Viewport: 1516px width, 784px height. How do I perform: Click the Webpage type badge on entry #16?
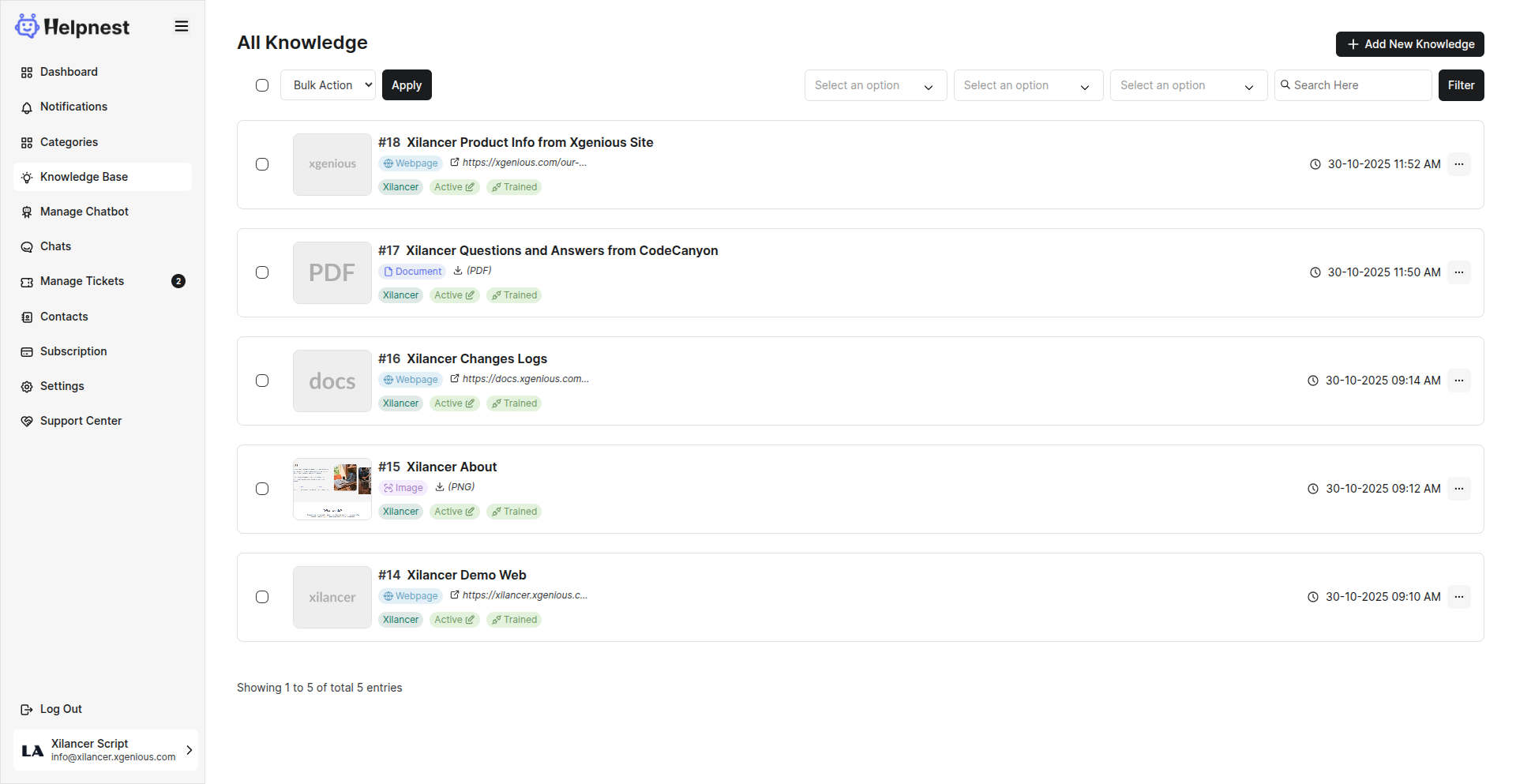(411, 380)
